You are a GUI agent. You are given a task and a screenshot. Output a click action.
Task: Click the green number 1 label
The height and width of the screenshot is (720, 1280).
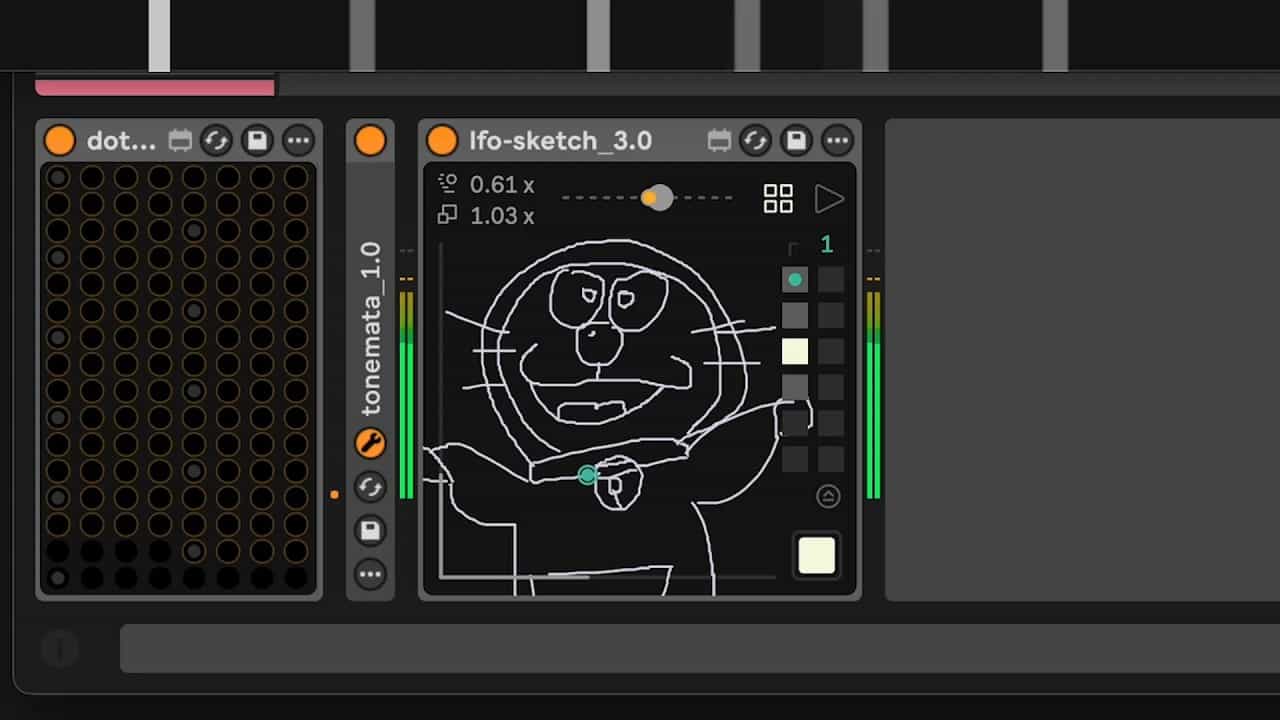tap(826, 244)
